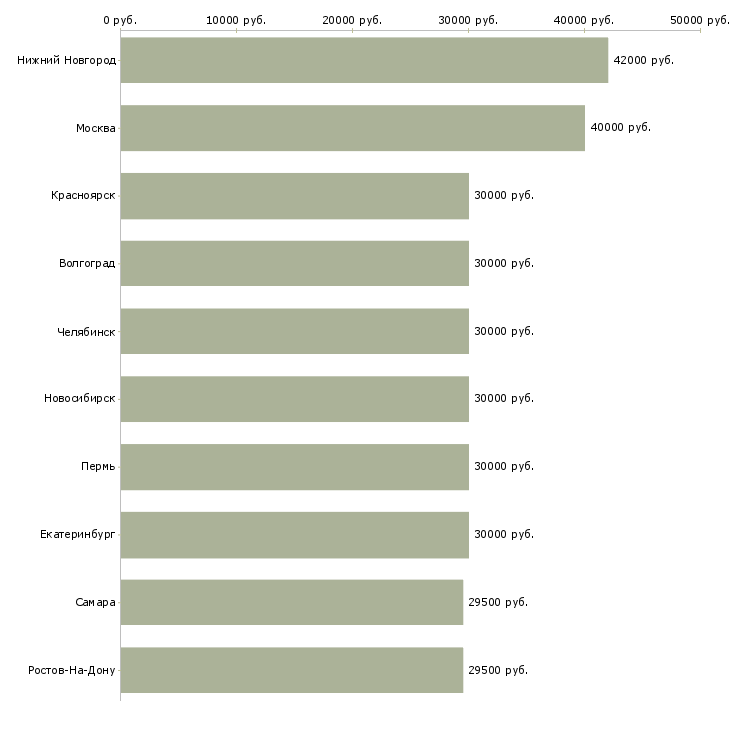Click the Красноярск bar
Screen dimensions: 730x730
[294, 196]
